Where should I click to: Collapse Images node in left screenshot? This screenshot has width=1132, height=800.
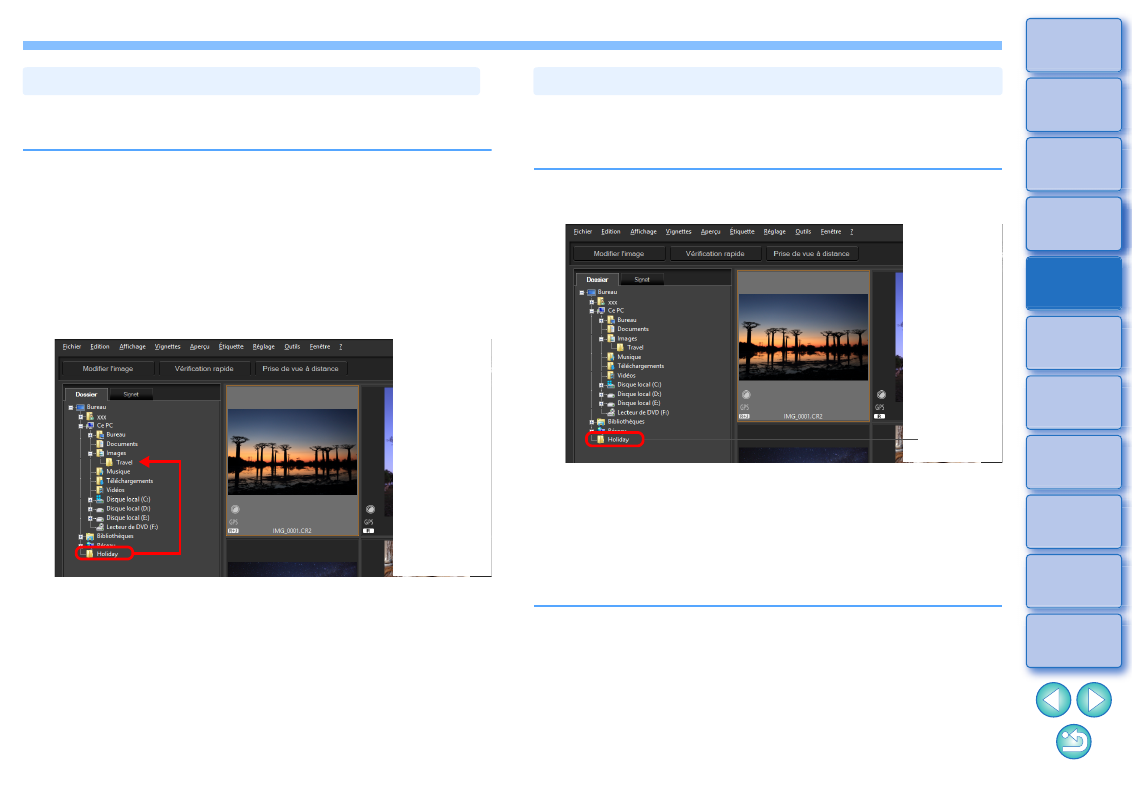[x=90, y=454]
